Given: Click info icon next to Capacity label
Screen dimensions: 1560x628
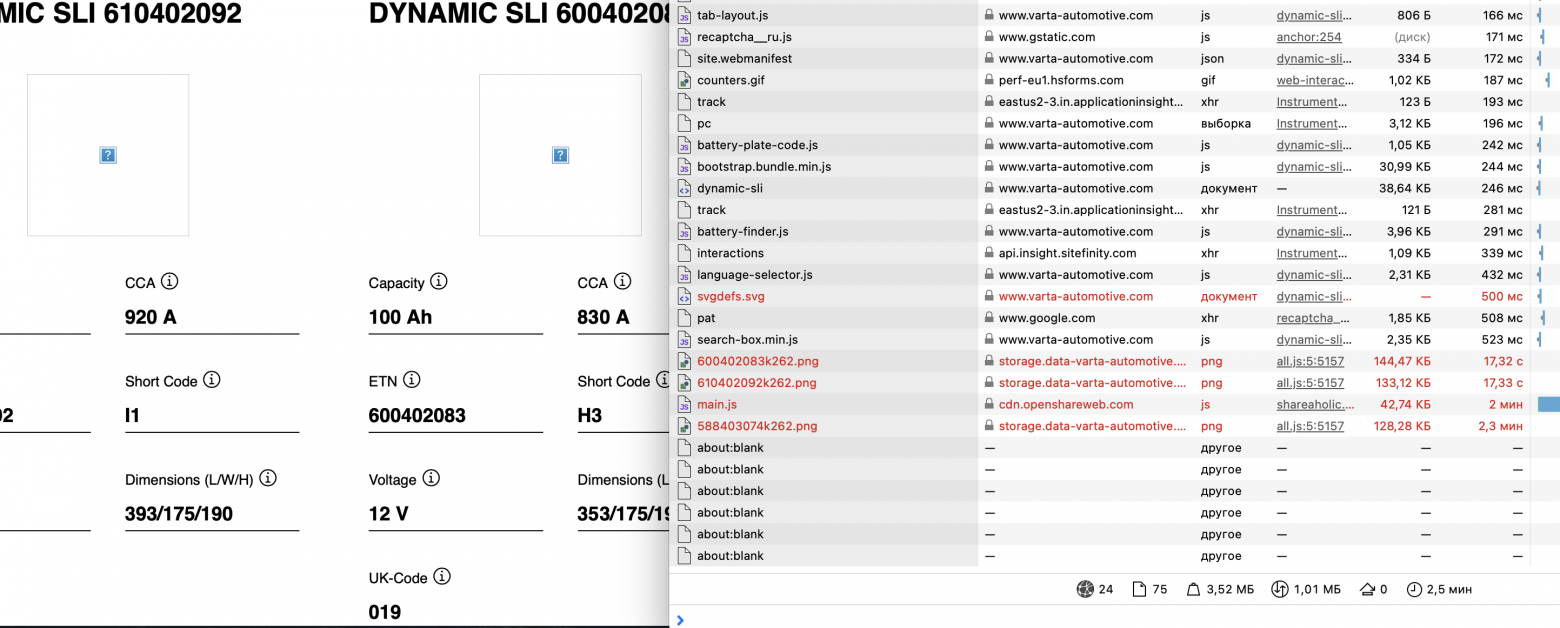Looking at the screenshot, I should point(439,282).
